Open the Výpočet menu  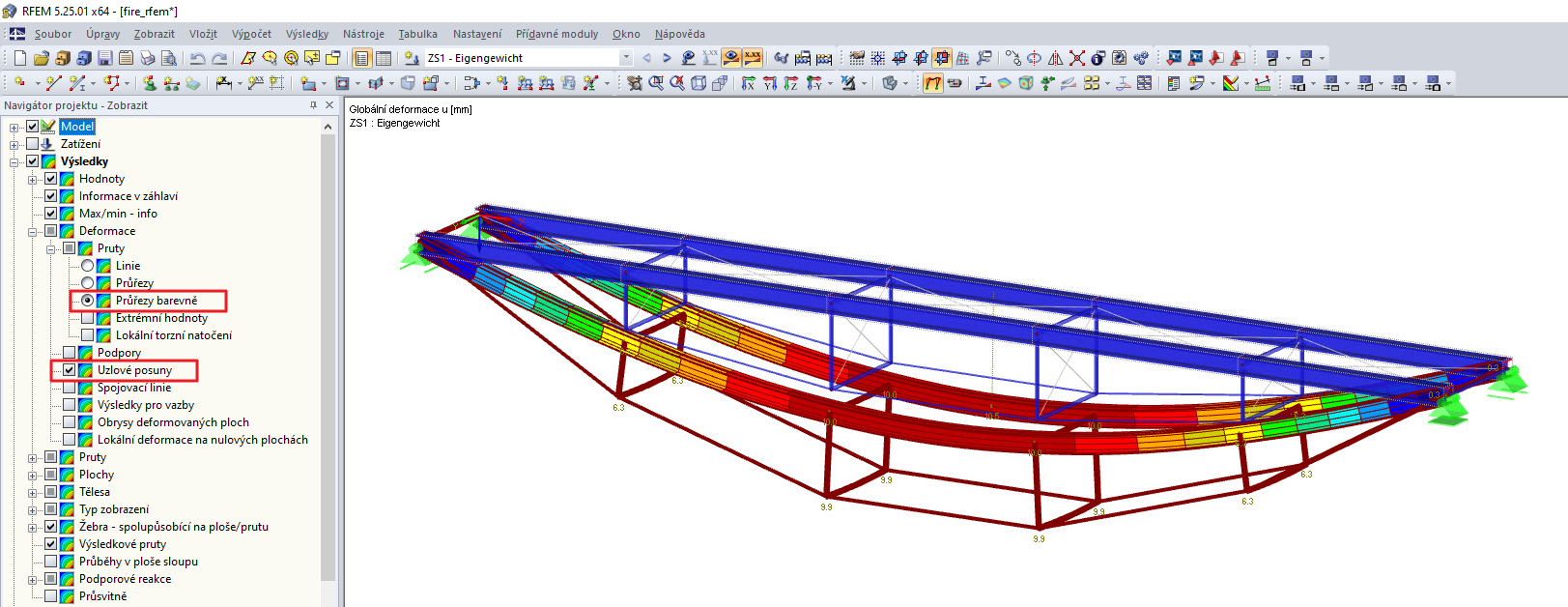click(x=251, y=34)
